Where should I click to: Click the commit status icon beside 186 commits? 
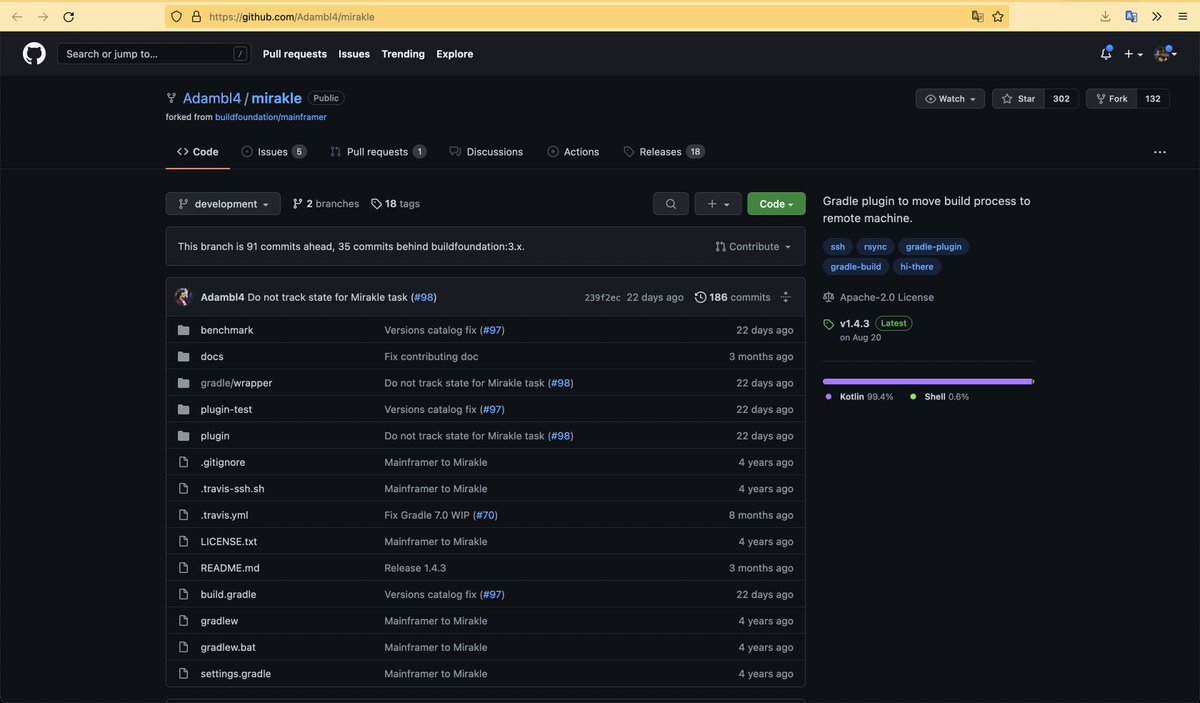pyautogui.click(x=786, y=298)
